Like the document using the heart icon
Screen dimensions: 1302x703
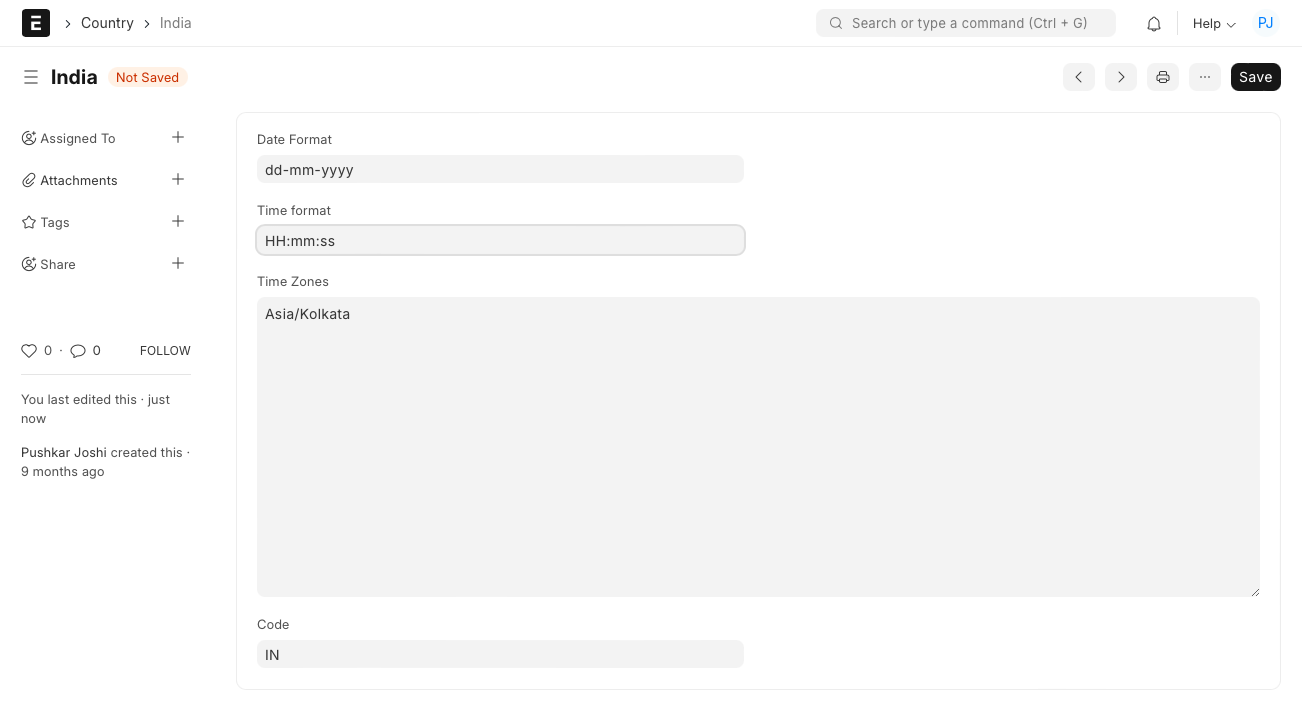(x=29, y=350)
